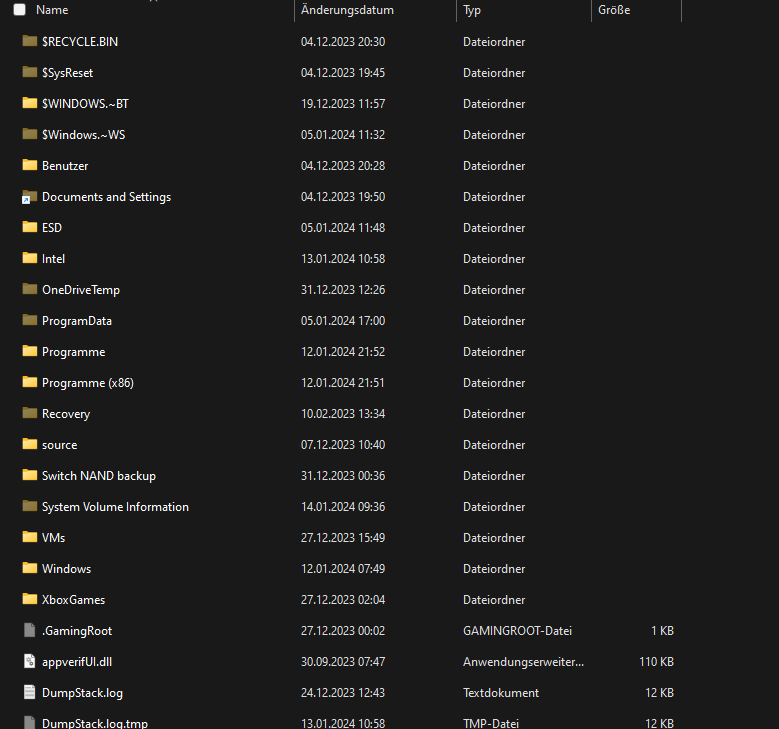Select the Intel name text
779x729 pixels.
coord(53,259)
